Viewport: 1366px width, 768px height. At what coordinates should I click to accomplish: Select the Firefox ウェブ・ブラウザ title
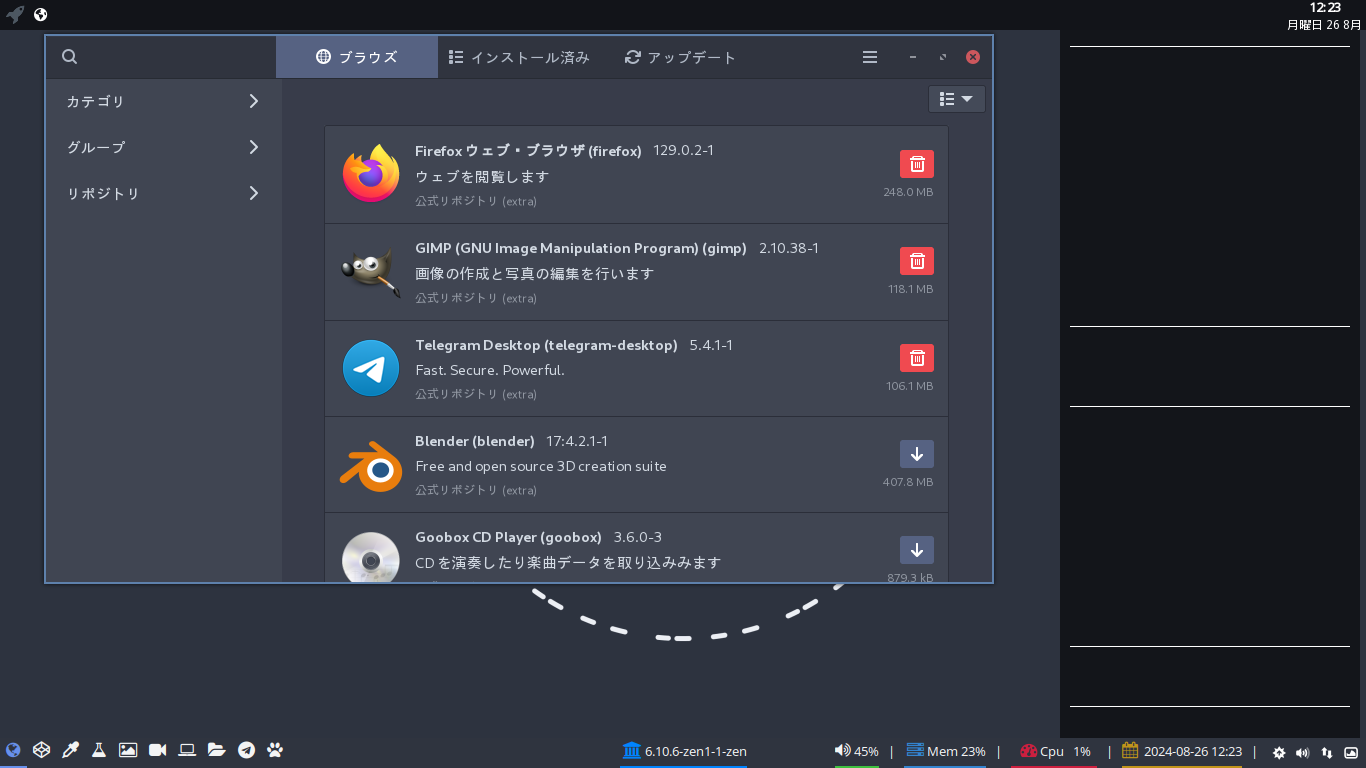528,151
